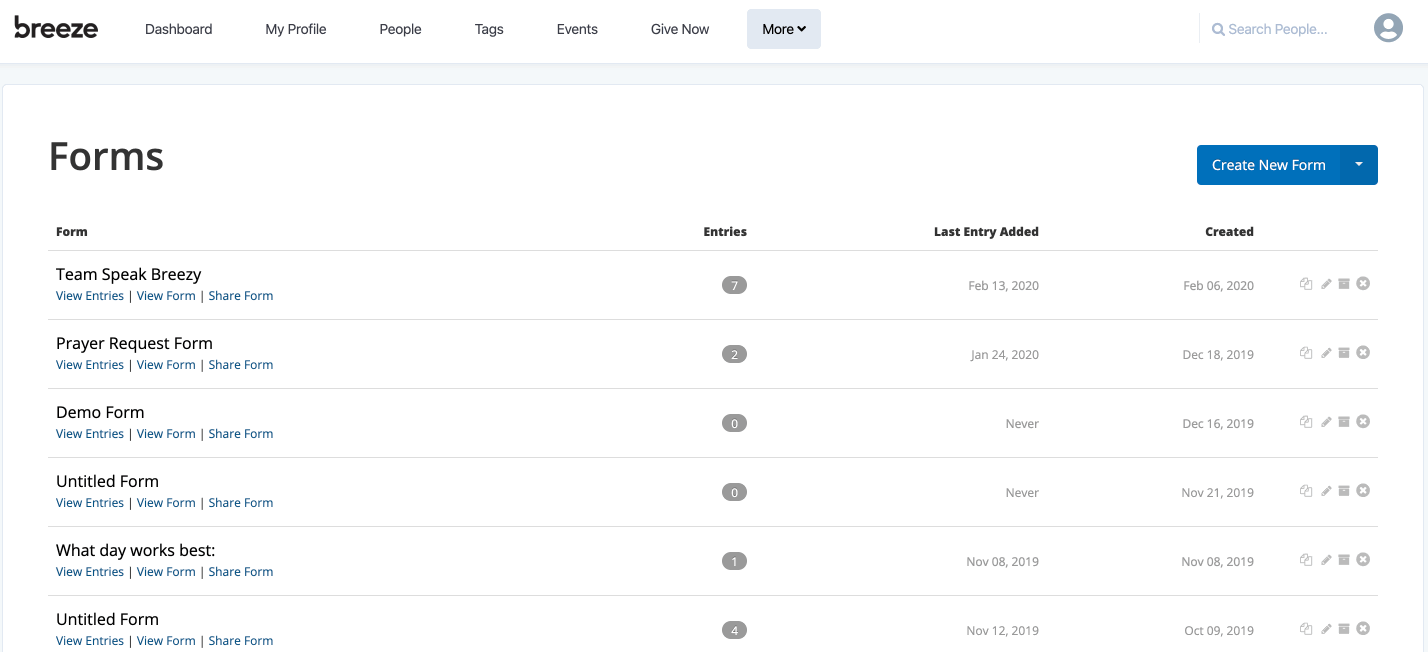
Task: Share the Demo Form via link
Action: pyautogui.click(x=240, y=433)
